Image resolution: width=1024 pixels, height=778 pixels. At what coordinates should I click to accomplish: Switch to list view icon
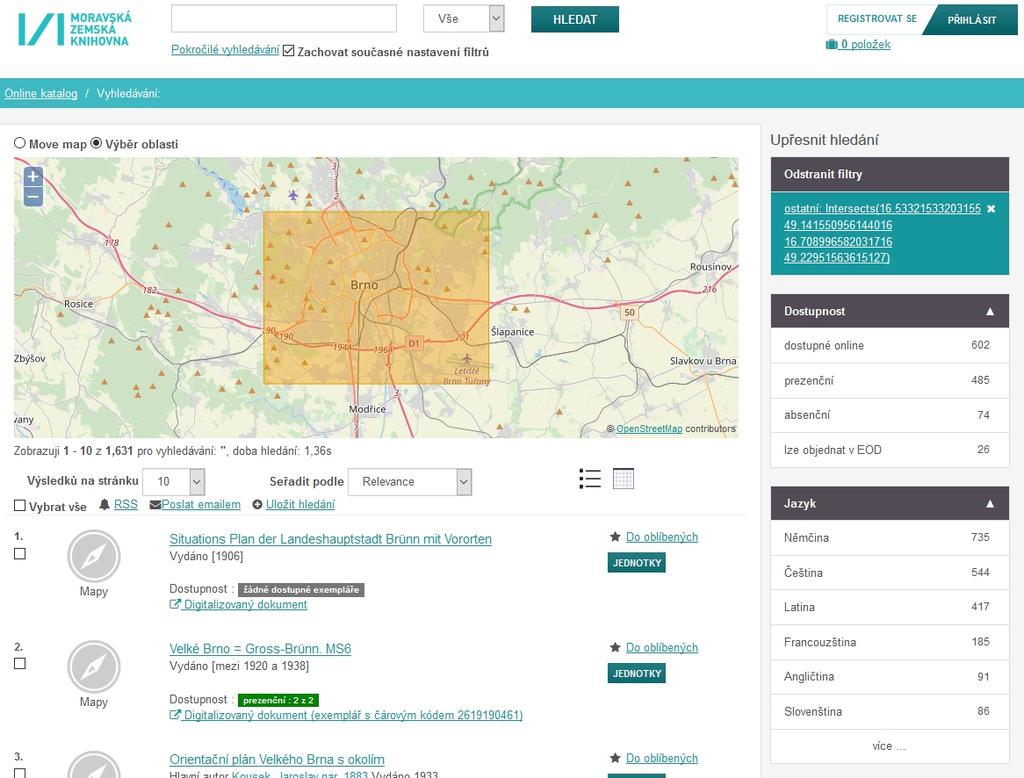[590, 479]
